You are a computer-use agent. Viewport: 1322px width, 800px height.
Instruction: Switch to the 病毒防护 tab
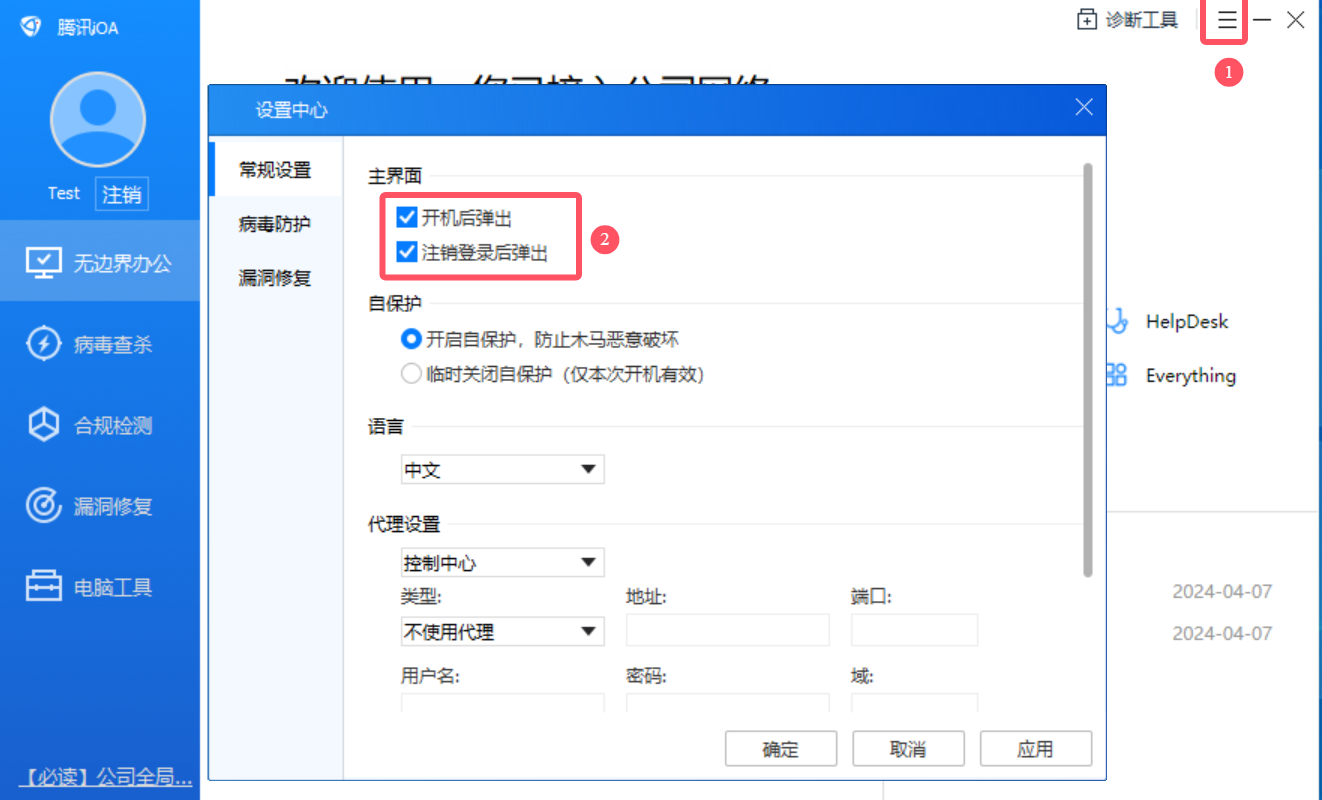tap(275, 224)
